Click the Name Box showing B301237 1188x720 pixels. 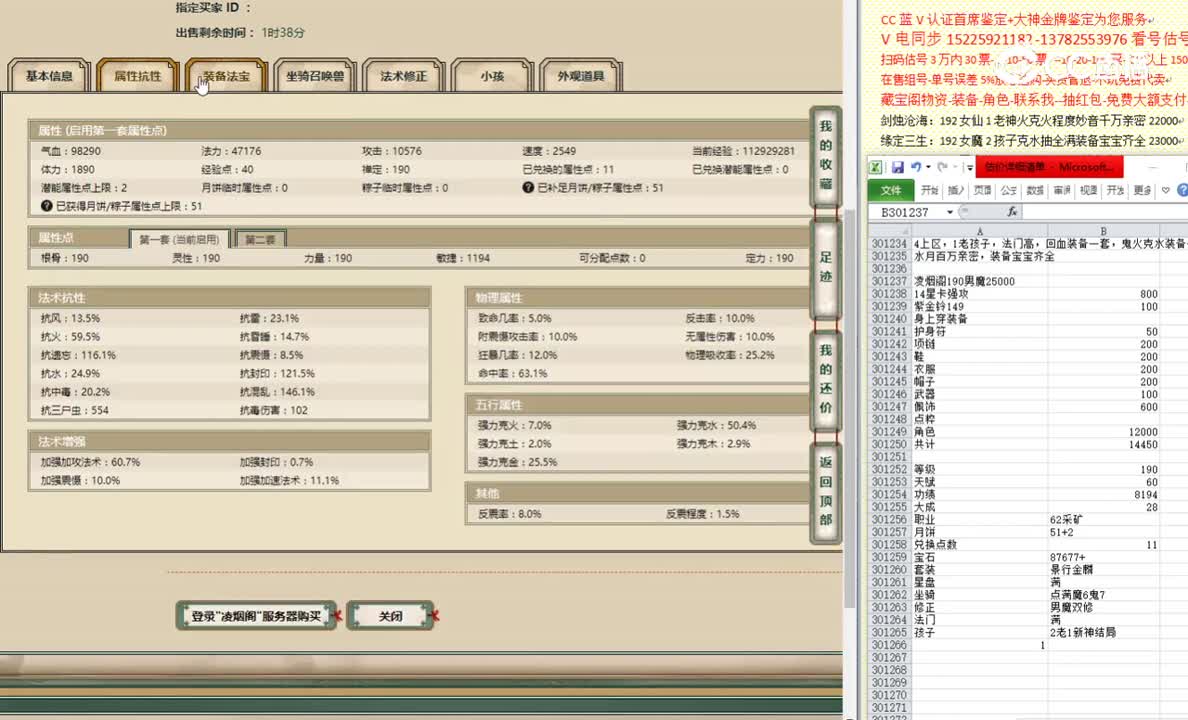coord(907,212)
